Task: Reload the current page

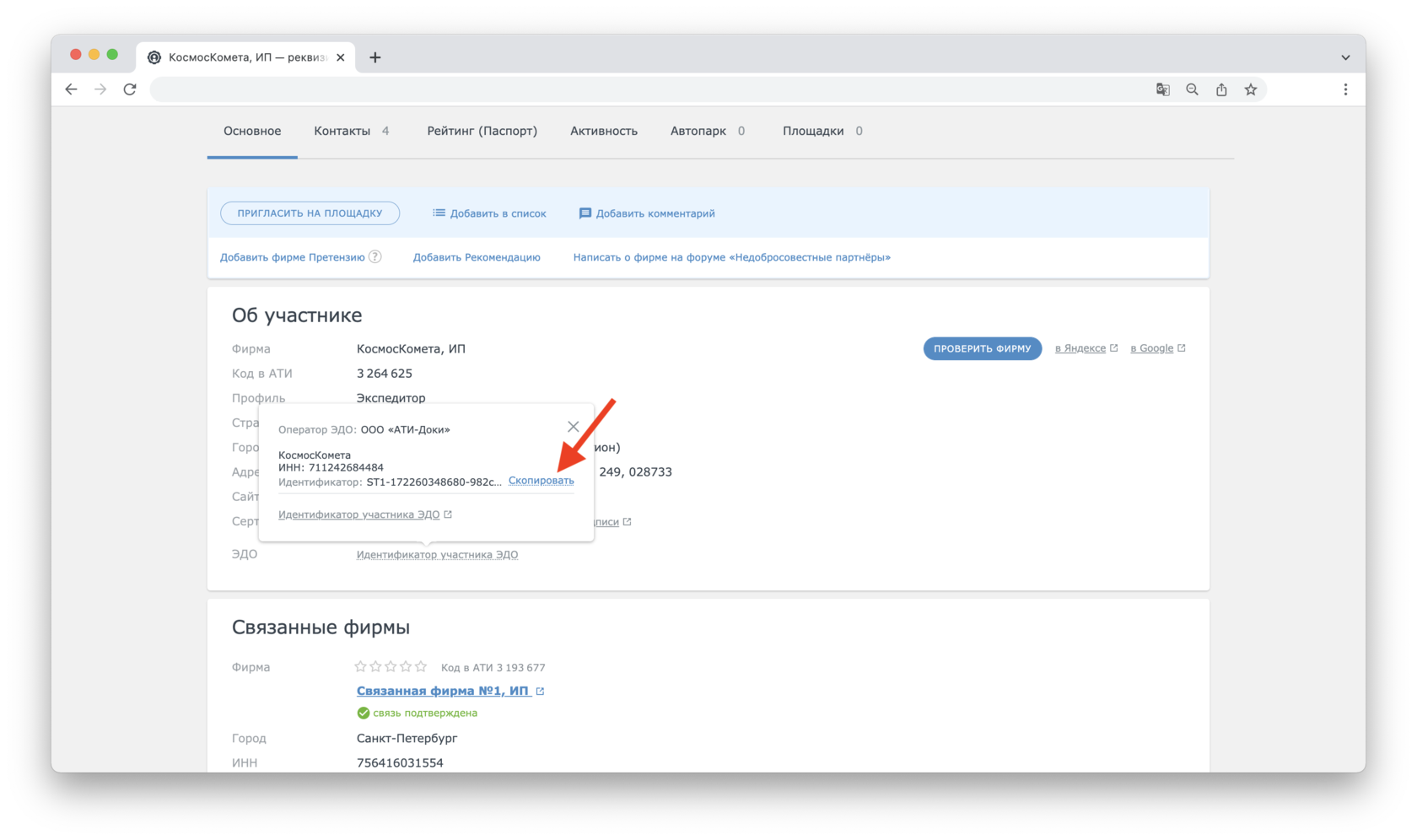Action: pos(130,89)
